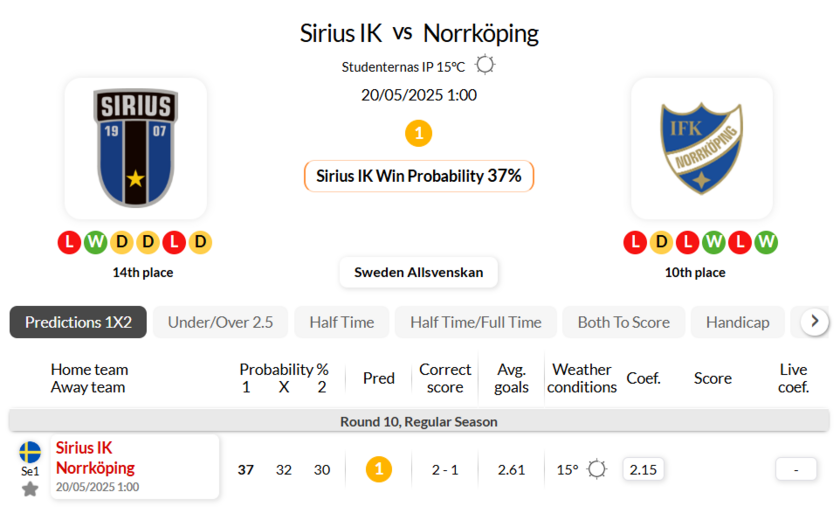Switch to Both To Score tab

(x=623, y=322)
